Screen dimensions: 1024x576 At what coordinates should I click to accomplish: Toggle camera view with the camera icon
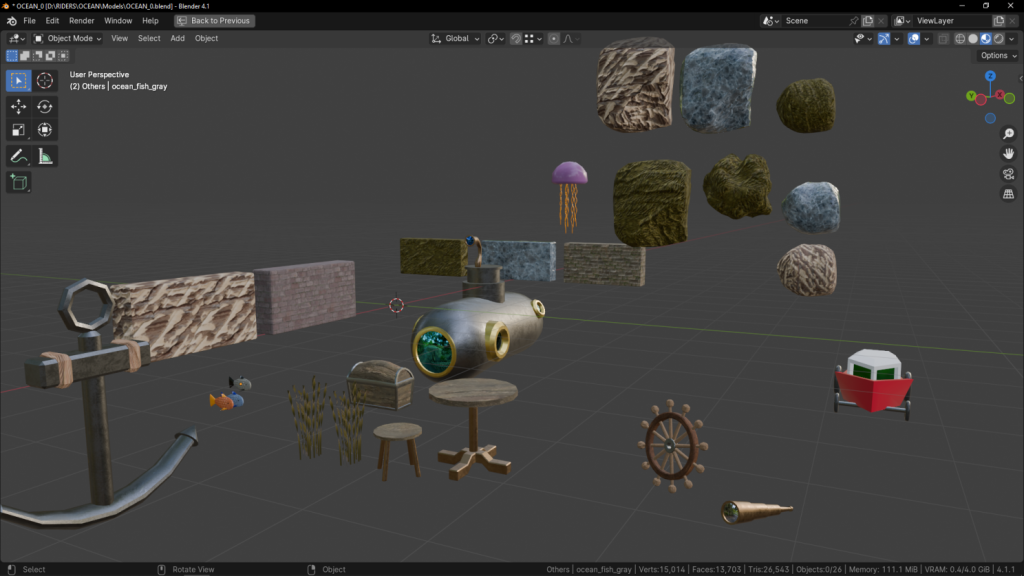1008,173
